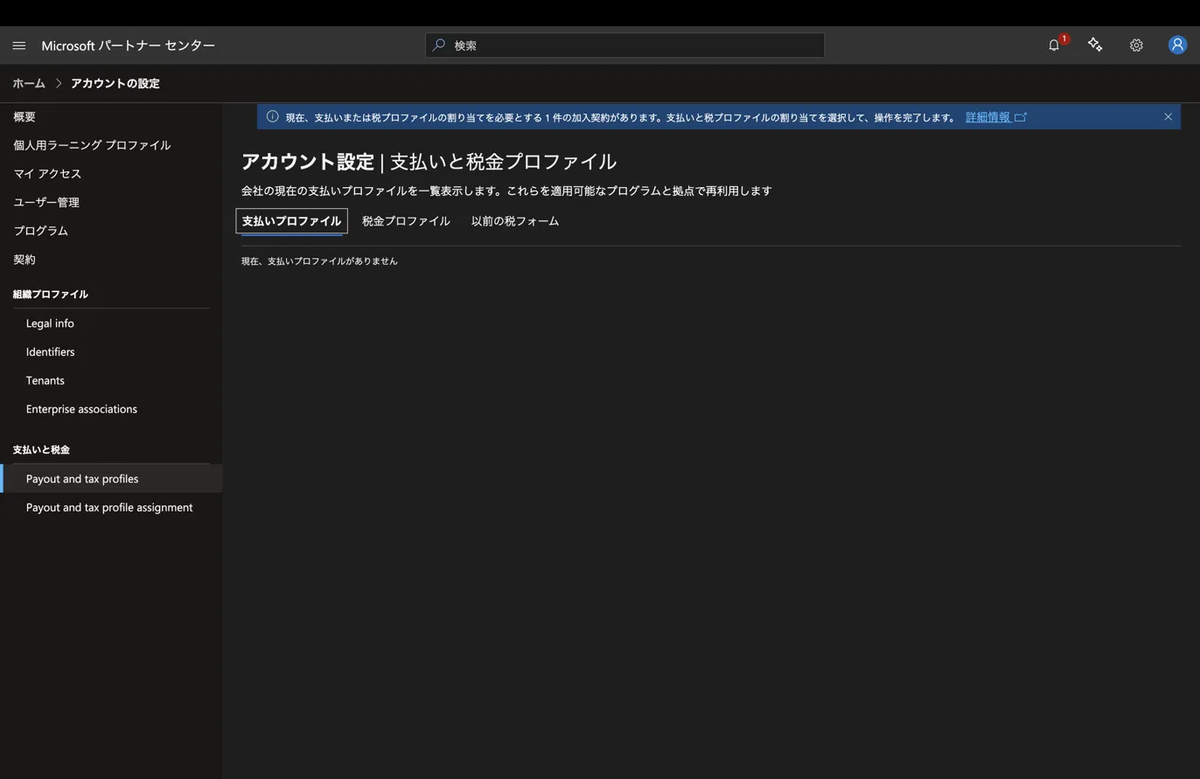
Task: Click the 現在、支払いプロファイルがありません message
Action: (x=319, y=261)
